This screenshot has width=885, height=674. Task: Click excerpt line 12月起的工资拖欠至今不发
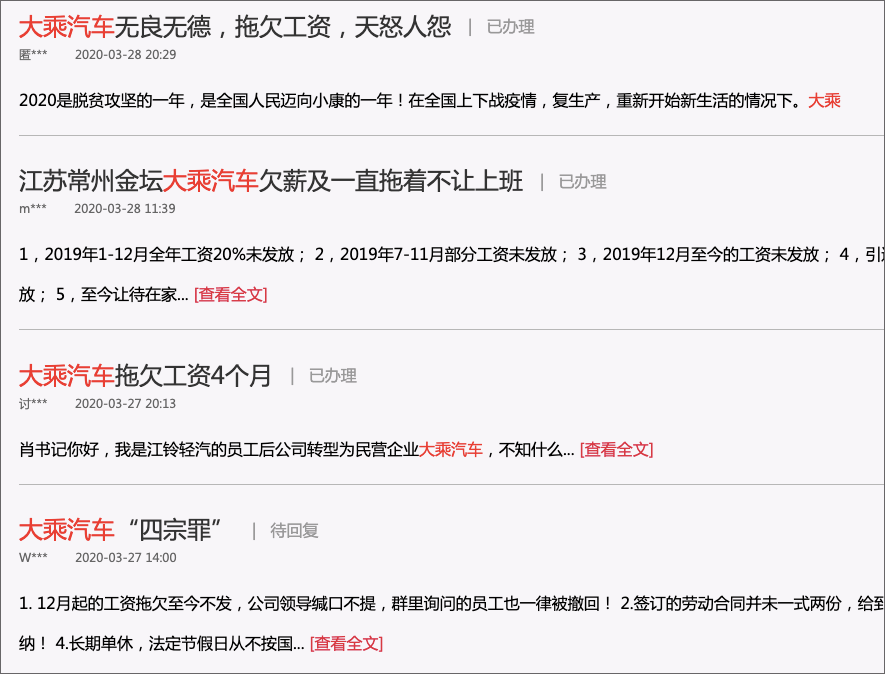(452, 603)
